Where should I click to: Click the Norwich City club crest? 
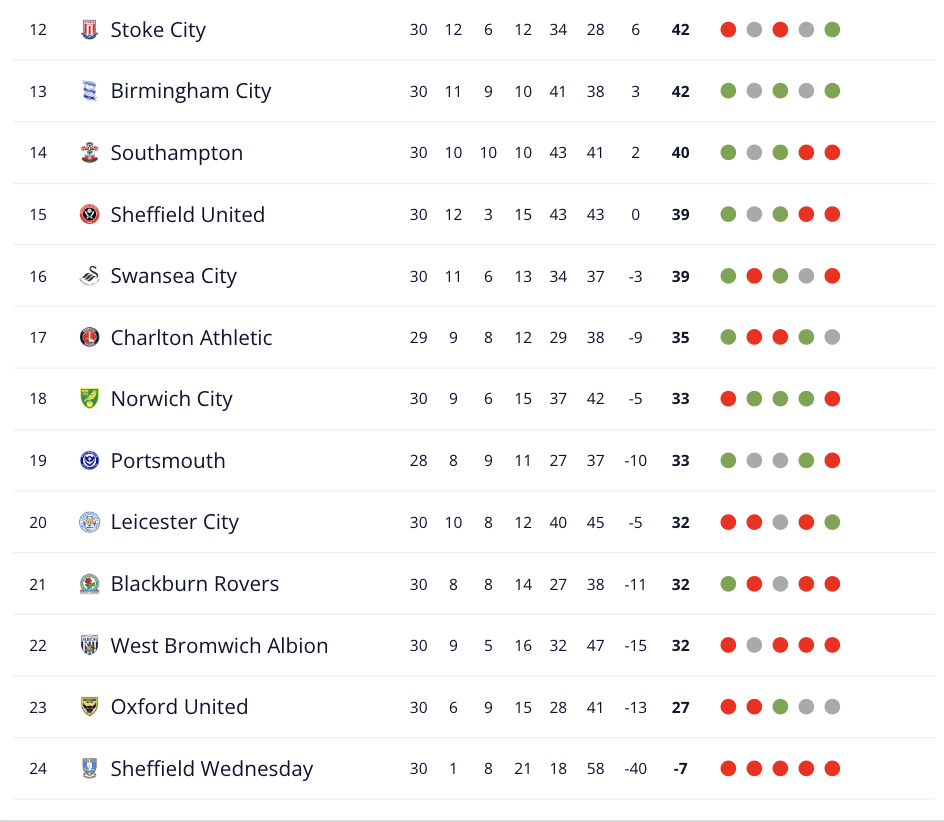pyautogui.click(x=90, y=399)
